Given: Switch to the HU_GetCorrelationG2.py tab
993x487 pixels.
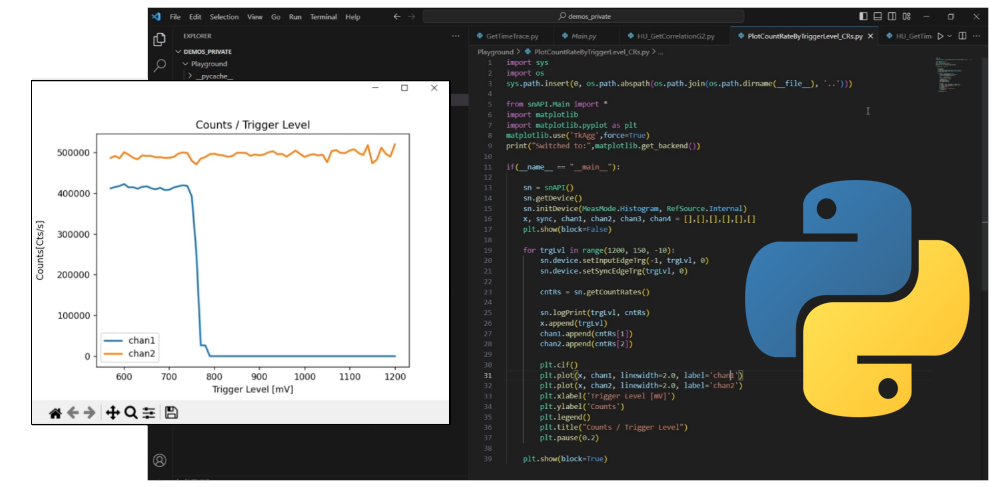Looking at the screenshot, I should coord(674,37).
